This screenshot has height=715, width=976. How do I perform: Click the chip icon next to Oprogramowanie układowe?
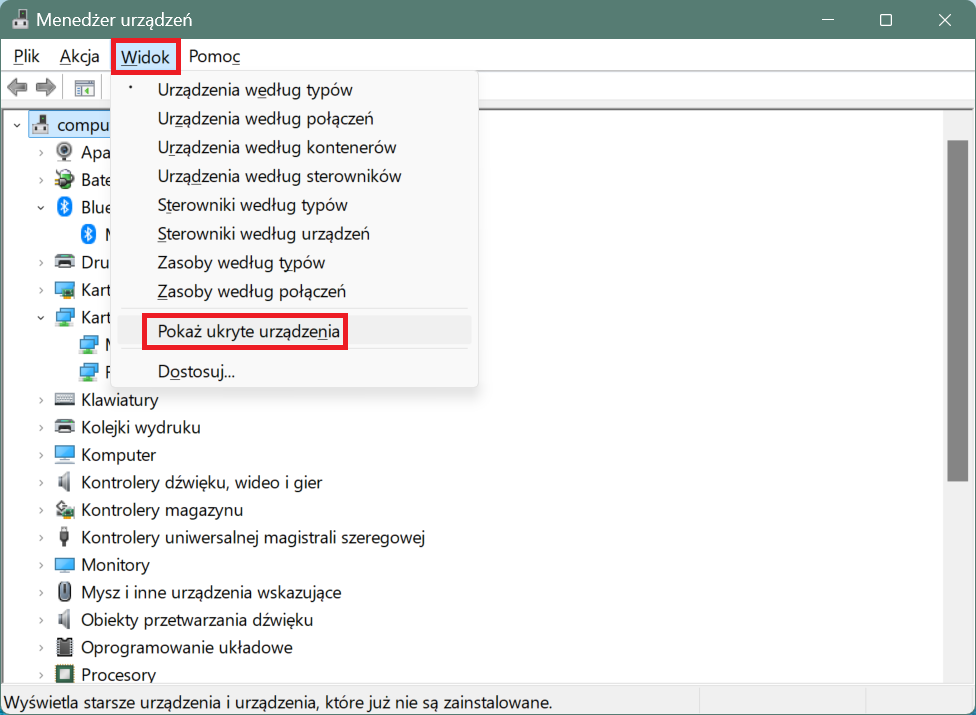tap(64, 647)
